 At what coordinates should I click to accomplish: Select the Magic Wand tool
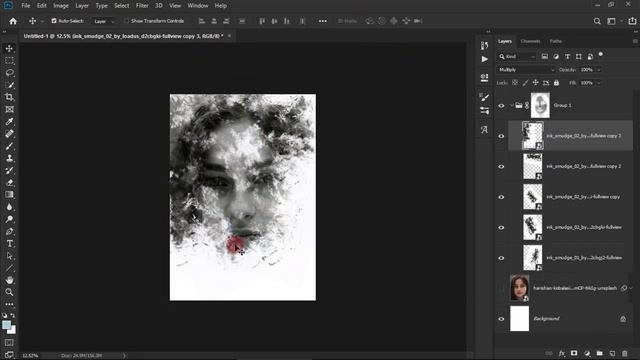click(x=9, y=85)
